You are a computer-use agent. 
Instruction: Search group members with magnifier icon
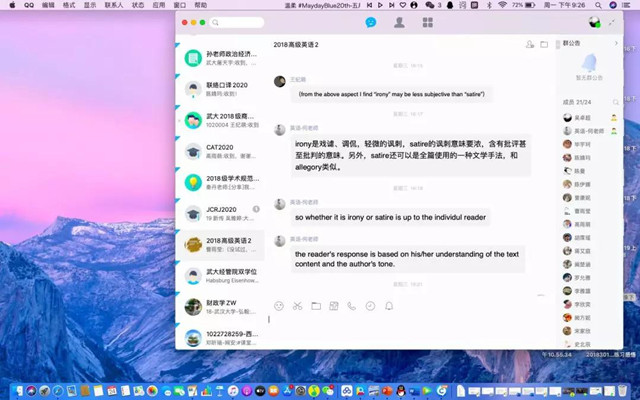[x=614, y=101]
